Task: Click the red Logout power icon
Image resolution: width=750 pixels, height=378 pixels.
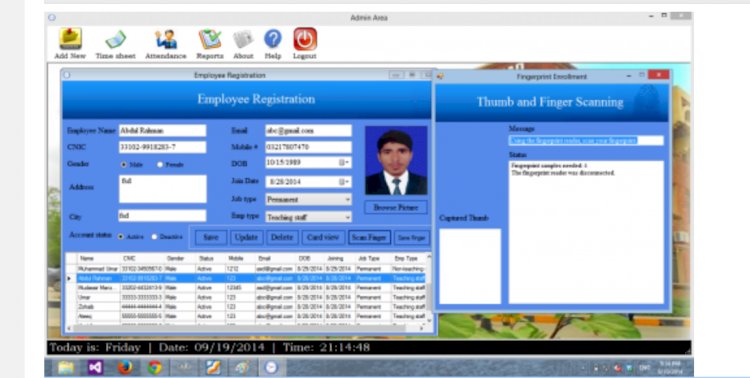Action: (x=305, y=43)
